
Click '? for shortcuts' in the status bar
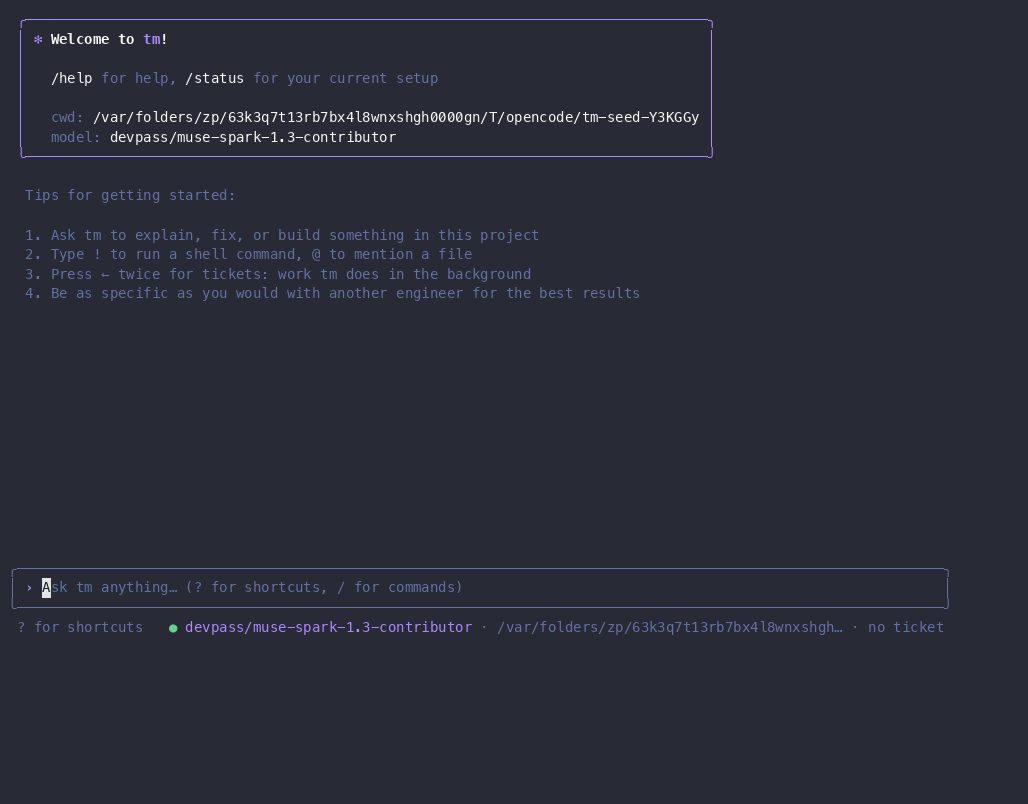(80, 628)
